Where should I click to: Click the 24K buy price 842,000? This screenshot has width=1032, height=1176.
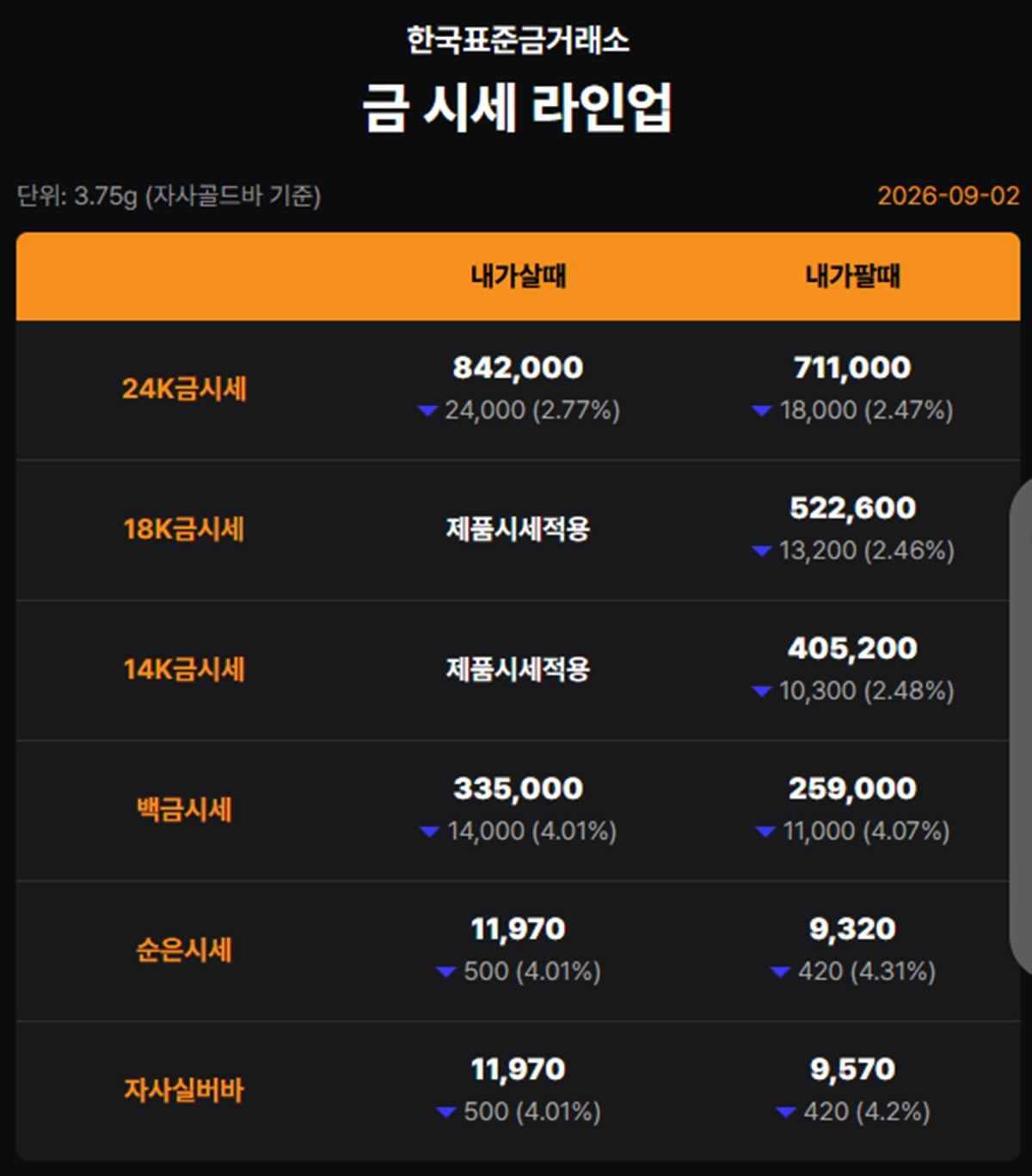(518, 368)
